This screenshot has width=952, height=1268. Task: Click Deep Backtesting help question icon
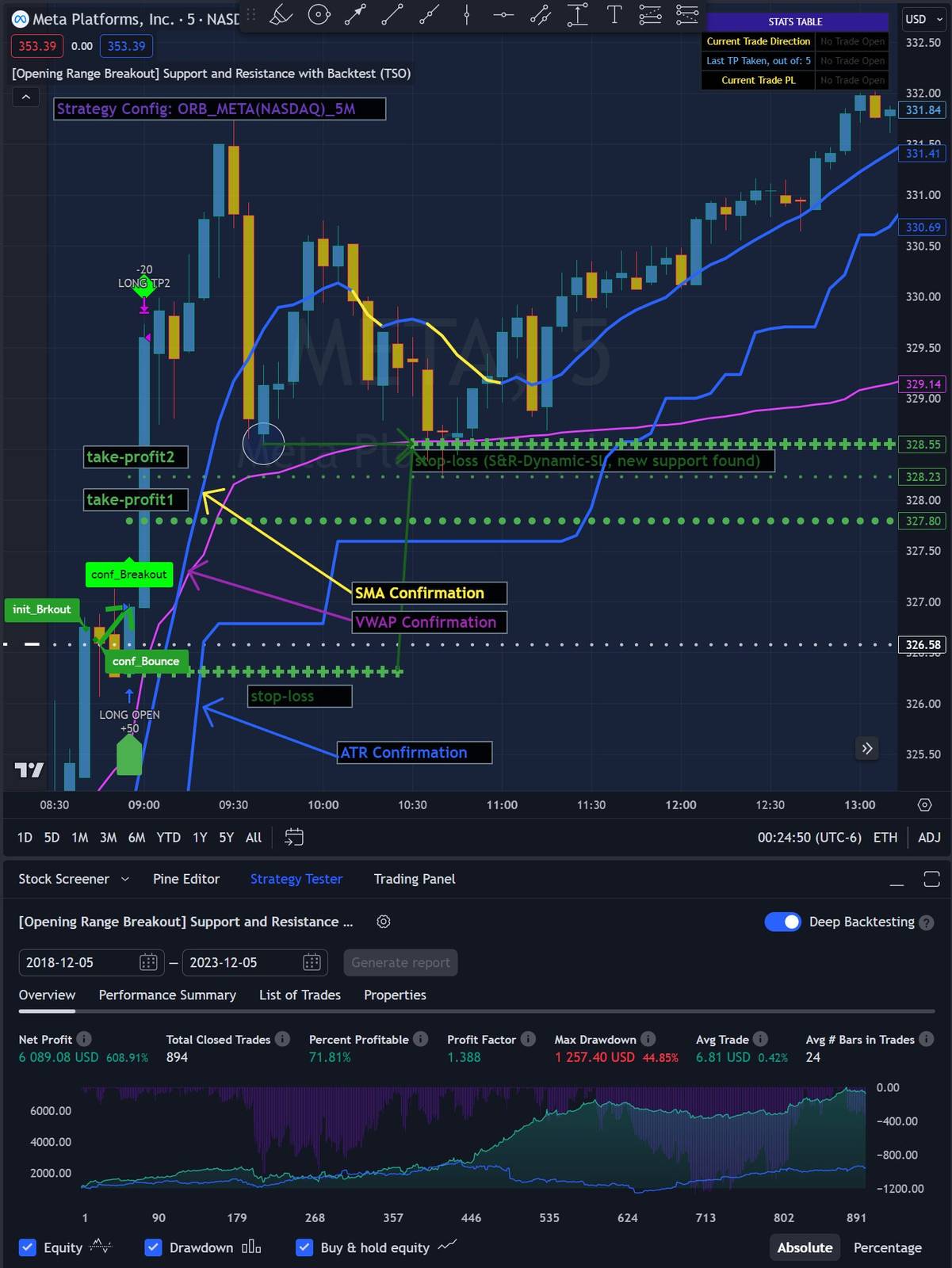[926, 922]
